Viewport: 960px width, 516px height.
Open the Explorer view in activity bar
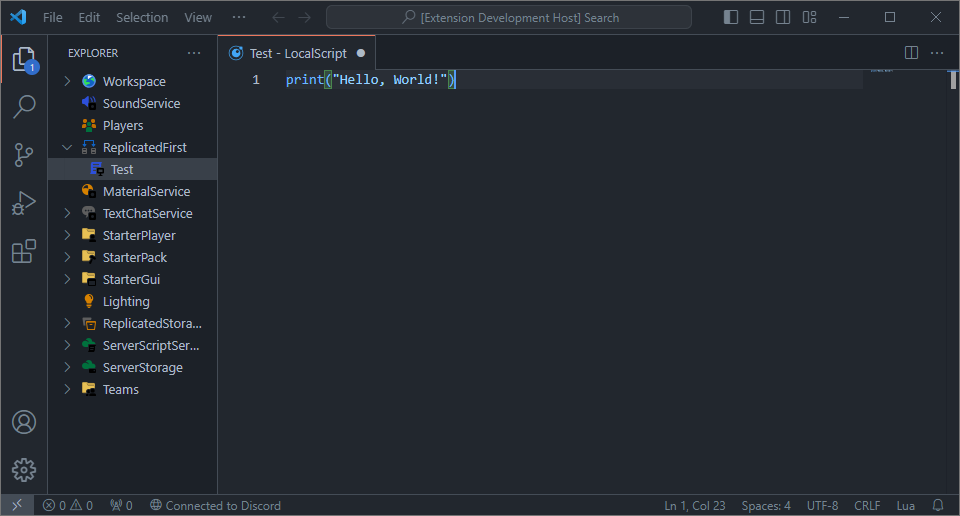click(24, 60)
